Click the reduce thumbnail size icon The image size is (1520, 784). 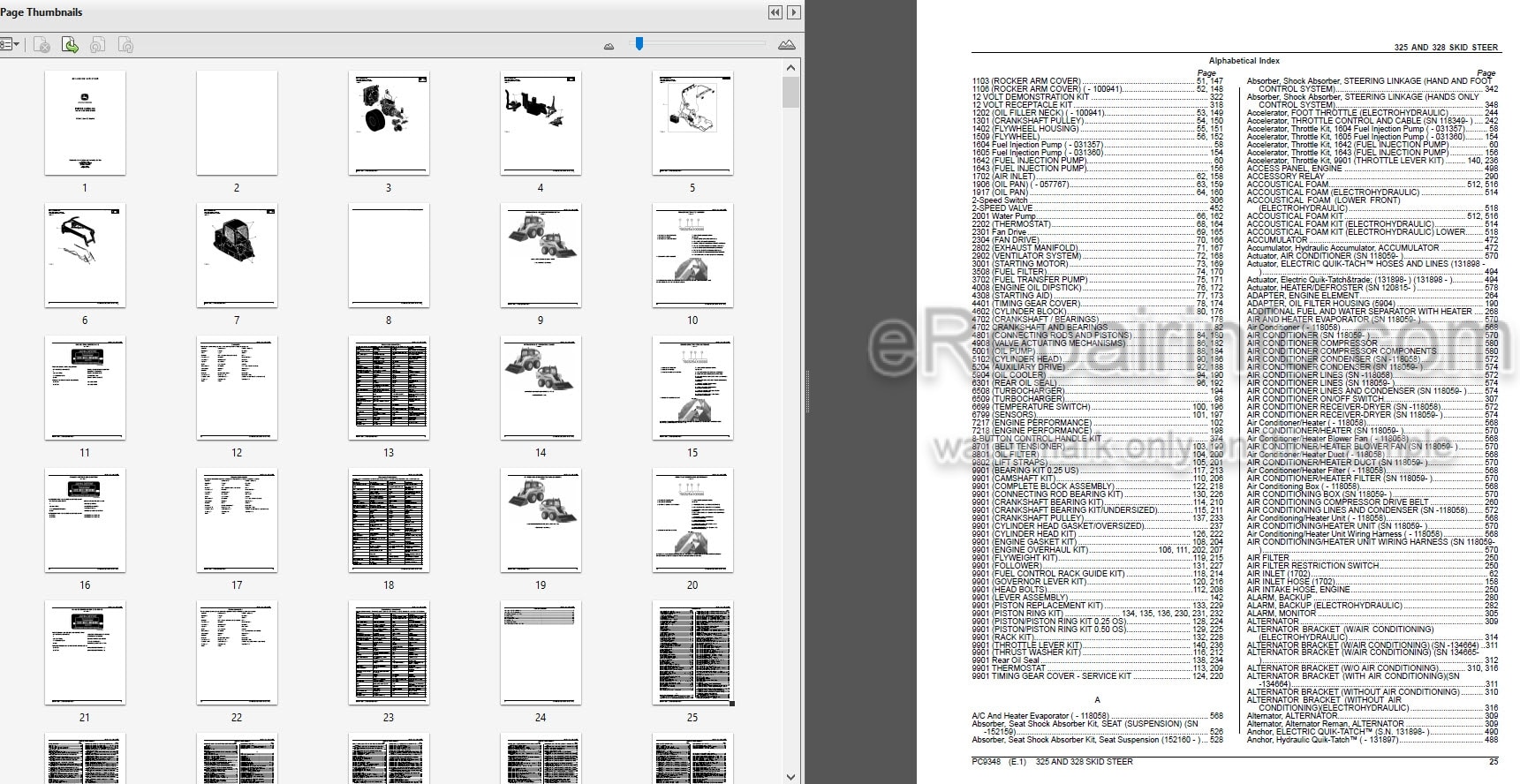pyautogui.click(x=609, y=46)
